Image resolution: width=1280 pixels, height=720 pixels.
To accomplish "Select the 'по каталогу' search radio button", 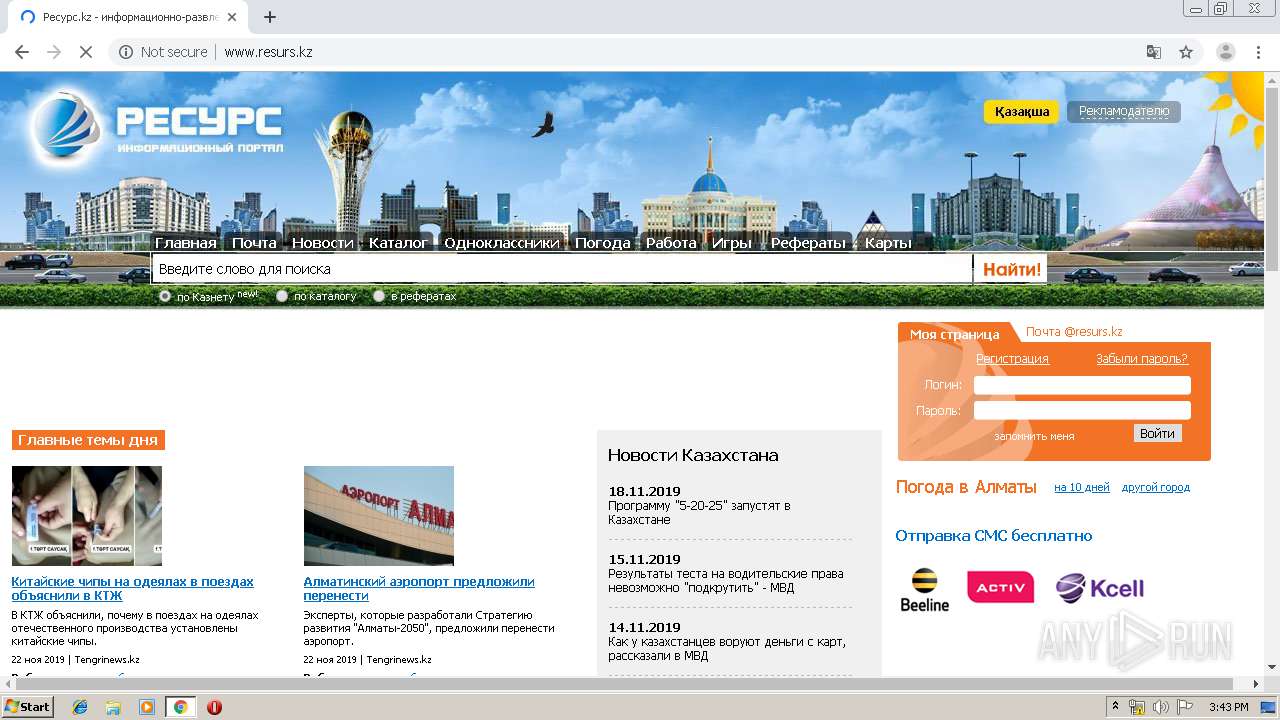I will [x=282, y=296].
